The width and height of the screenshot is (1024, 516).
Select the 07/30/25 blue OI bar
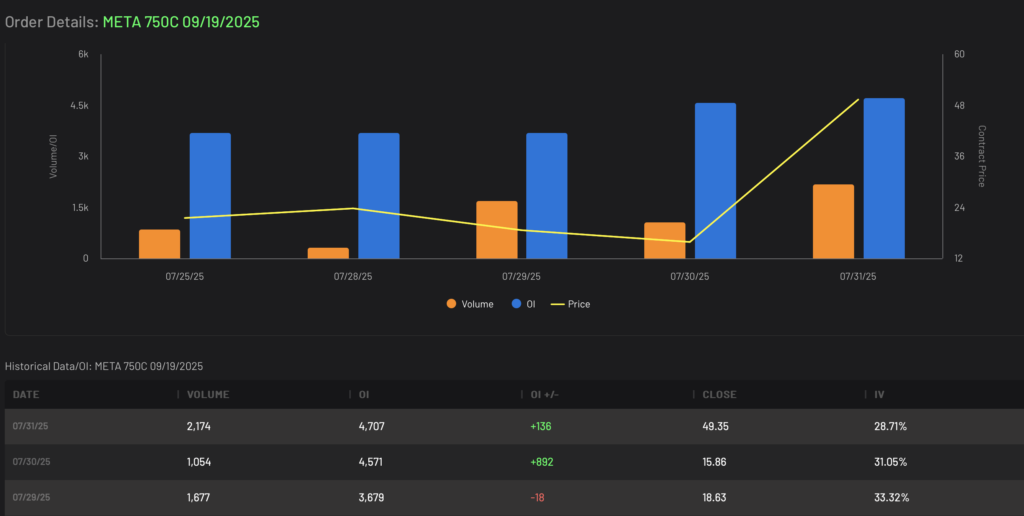coord(716,181)
